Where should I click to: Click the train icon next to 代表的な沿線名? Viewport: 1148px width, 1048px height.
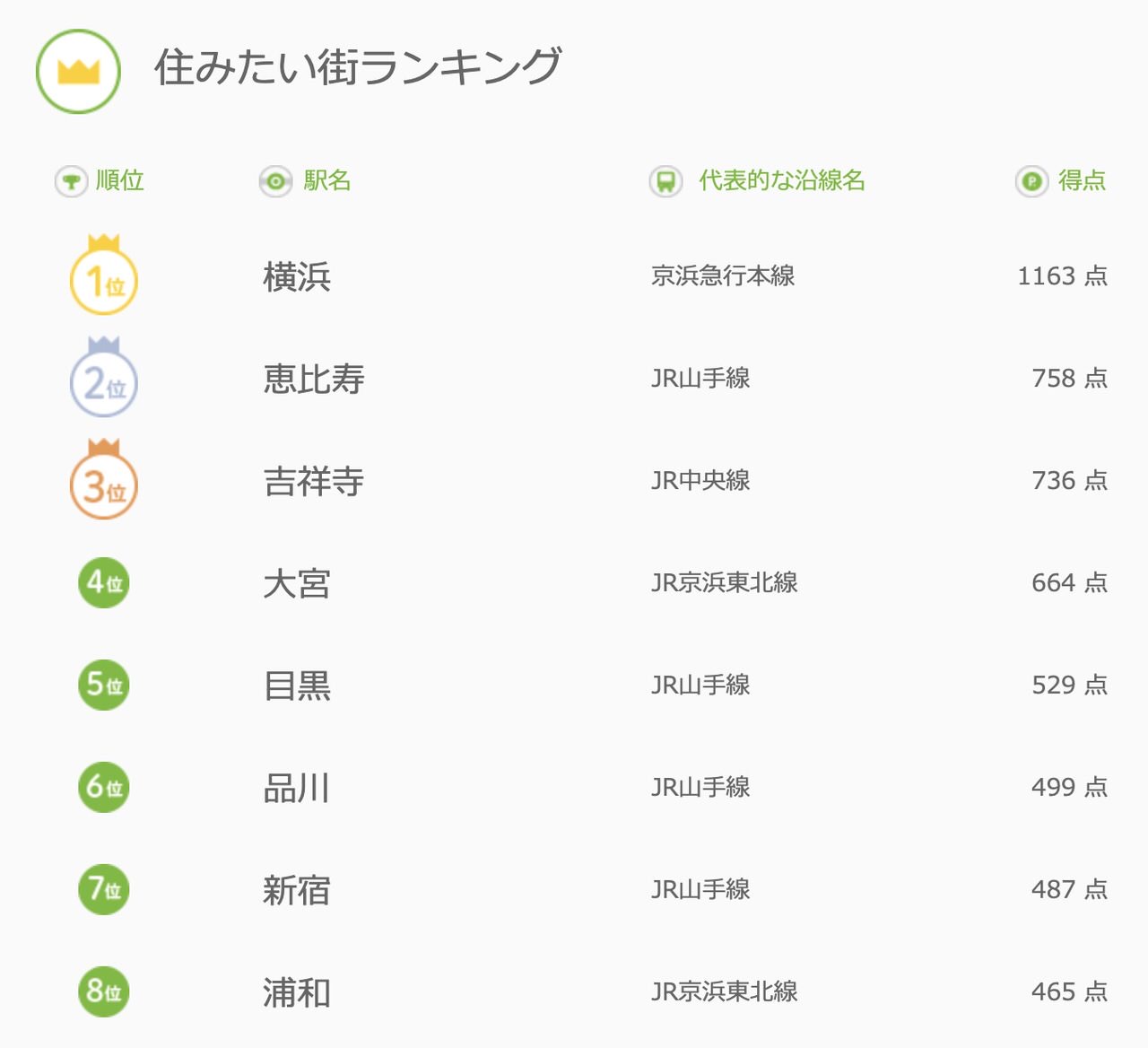click(665, 181)
